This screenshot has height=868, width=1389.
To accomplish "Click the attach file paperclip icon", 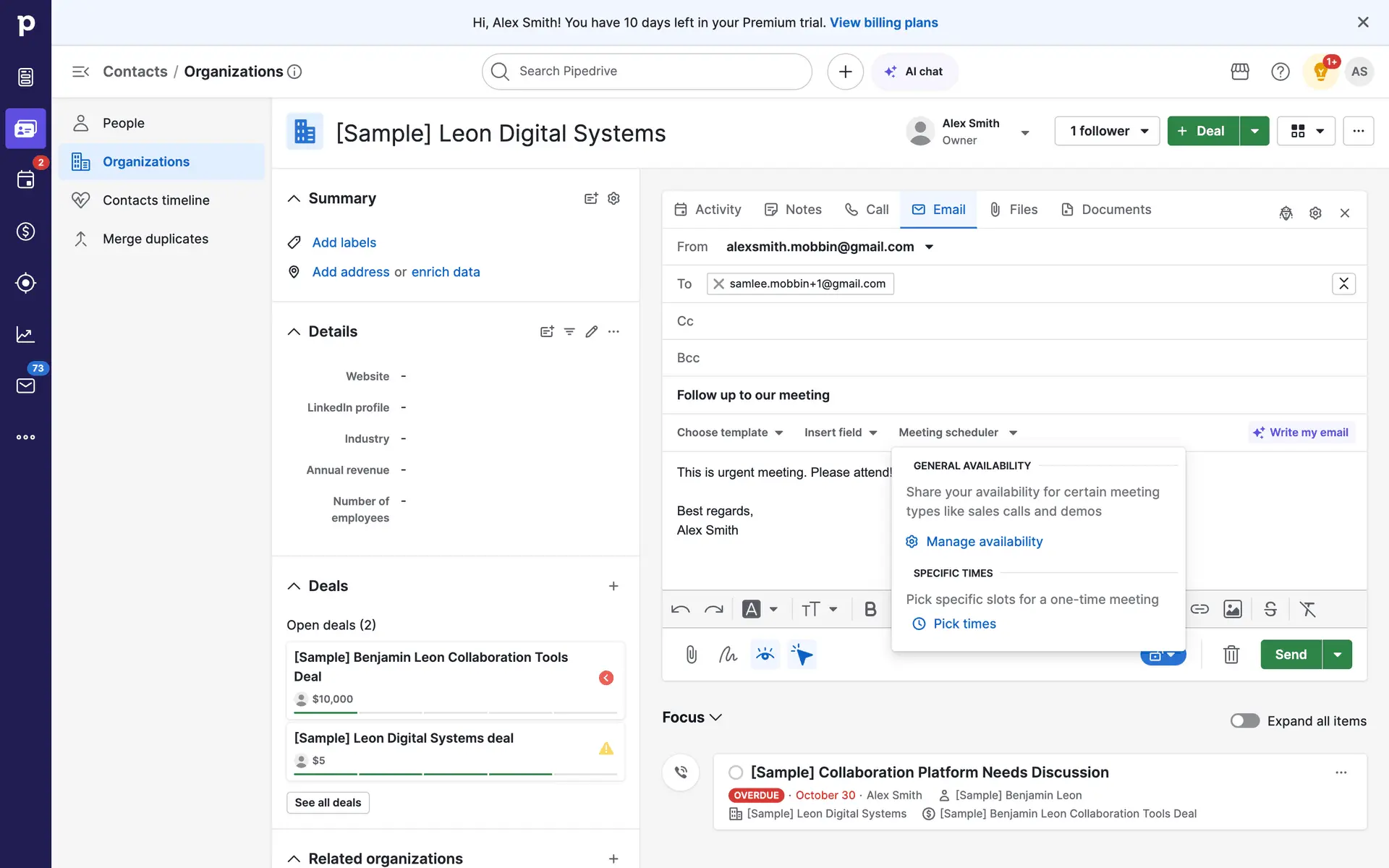I will coord(691,655).
